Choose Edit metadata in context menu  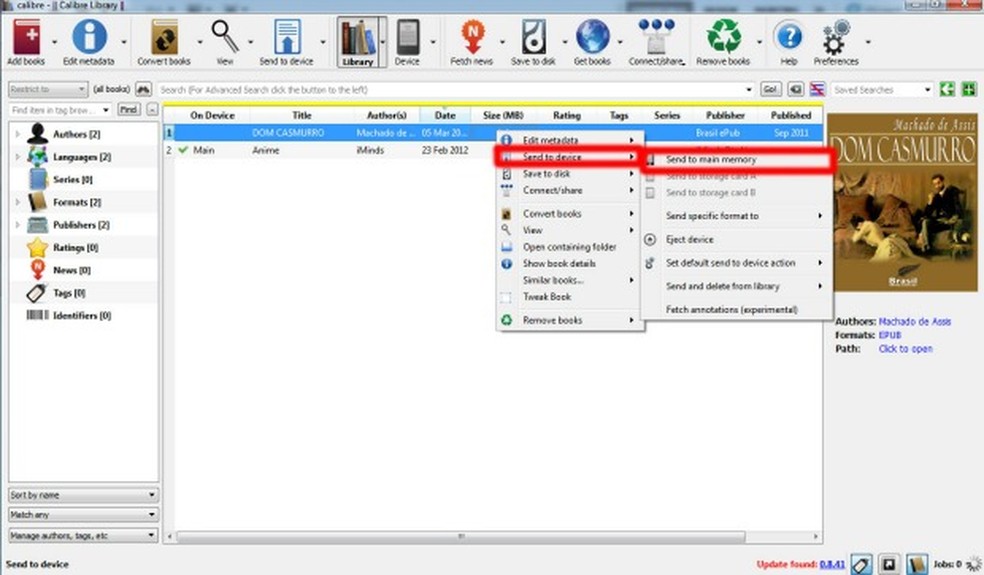point(569,140)
